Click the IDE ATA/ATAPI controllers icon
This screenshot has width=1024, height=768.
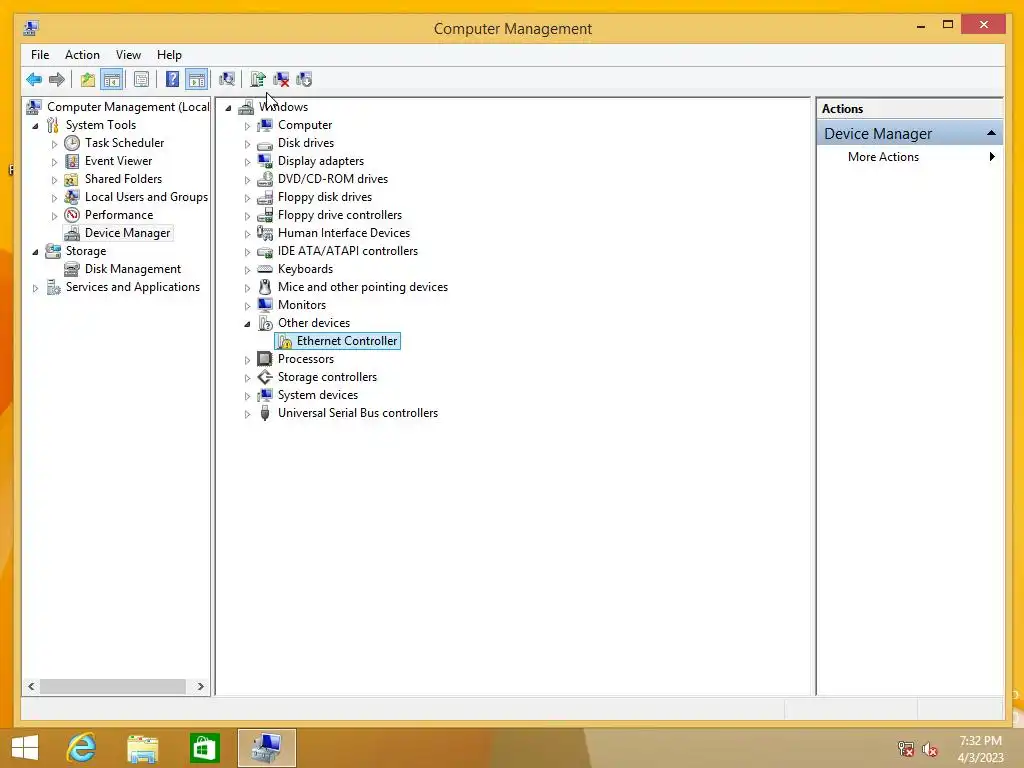264,251
